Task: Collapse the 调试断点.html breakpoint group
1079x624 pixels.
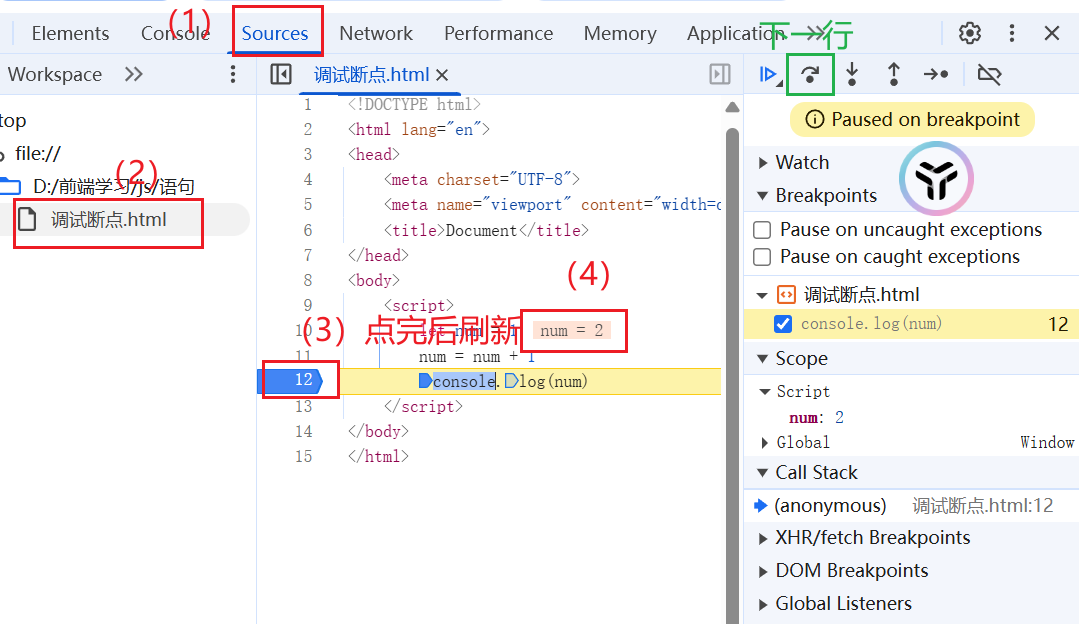Action: tap(762, 296)
